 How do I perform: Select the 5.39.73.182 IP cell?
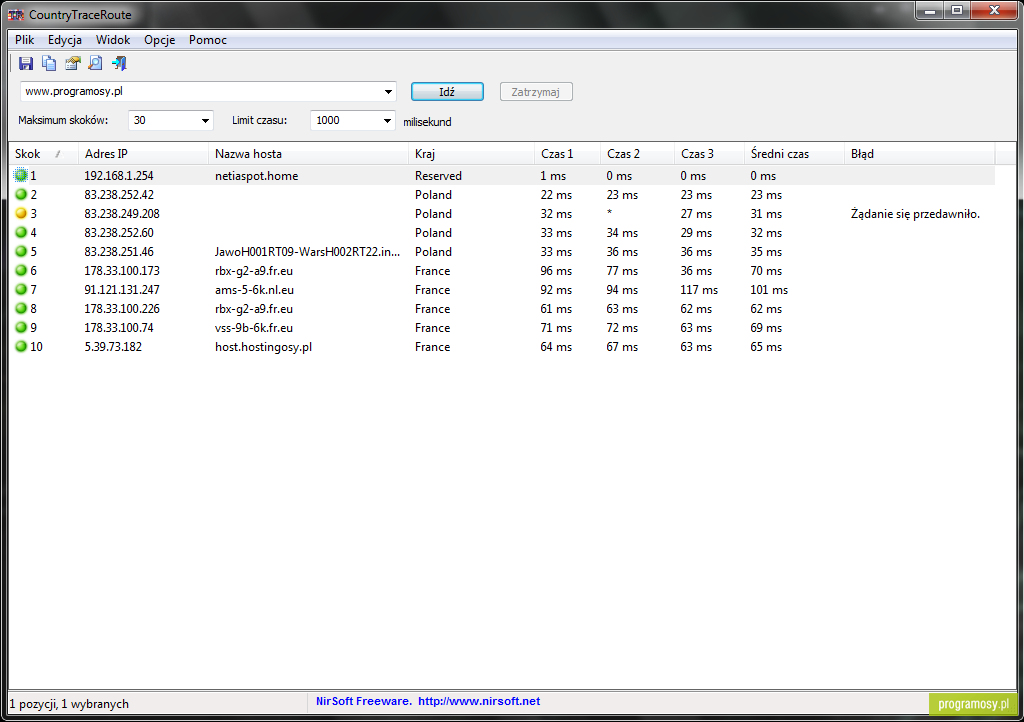(113, 347)
